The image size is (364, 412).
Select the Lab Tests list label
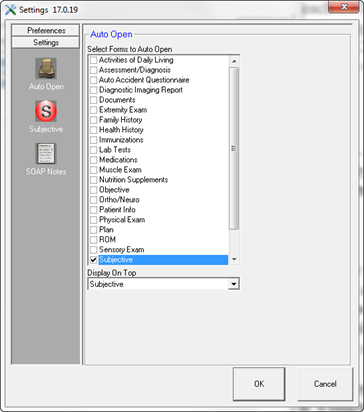(x=115, y=150)
